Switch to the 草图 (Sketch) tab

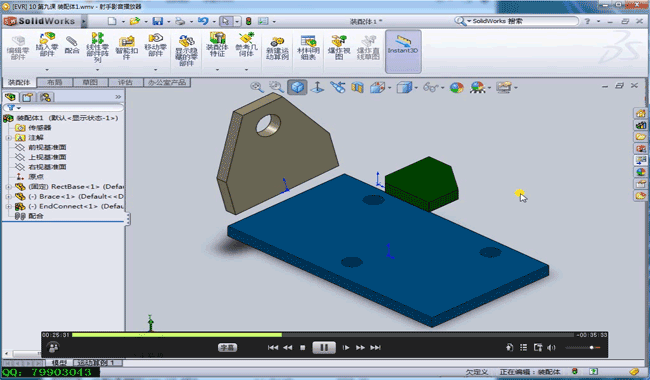pyautogui.click(x=90, y=82)
